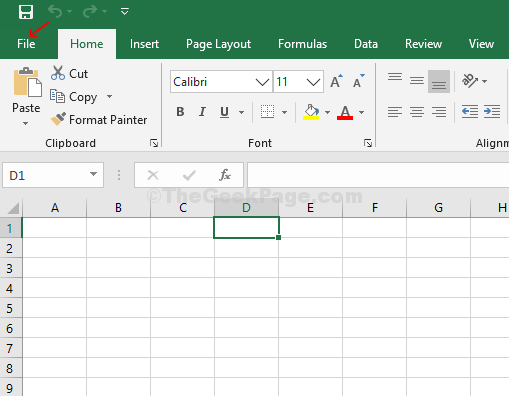The image size is (509, 396).
Task: Click the Save icon in quick access toolbar
Action: (26, 12)
